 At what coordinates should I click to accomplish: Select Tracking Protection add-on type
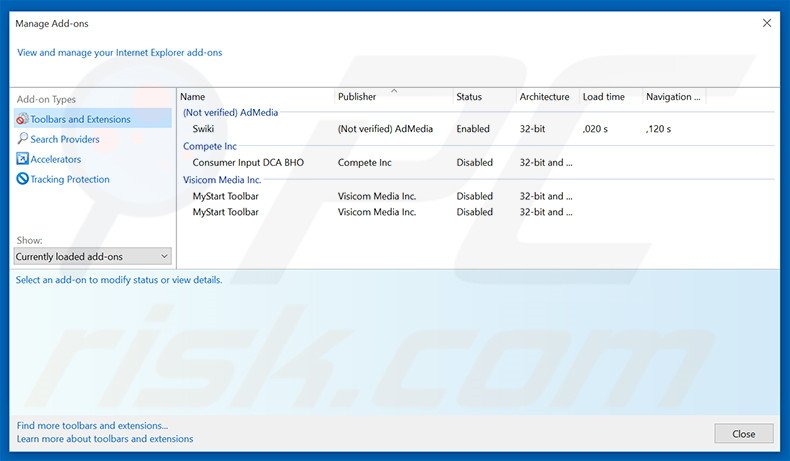click(70, 179)
